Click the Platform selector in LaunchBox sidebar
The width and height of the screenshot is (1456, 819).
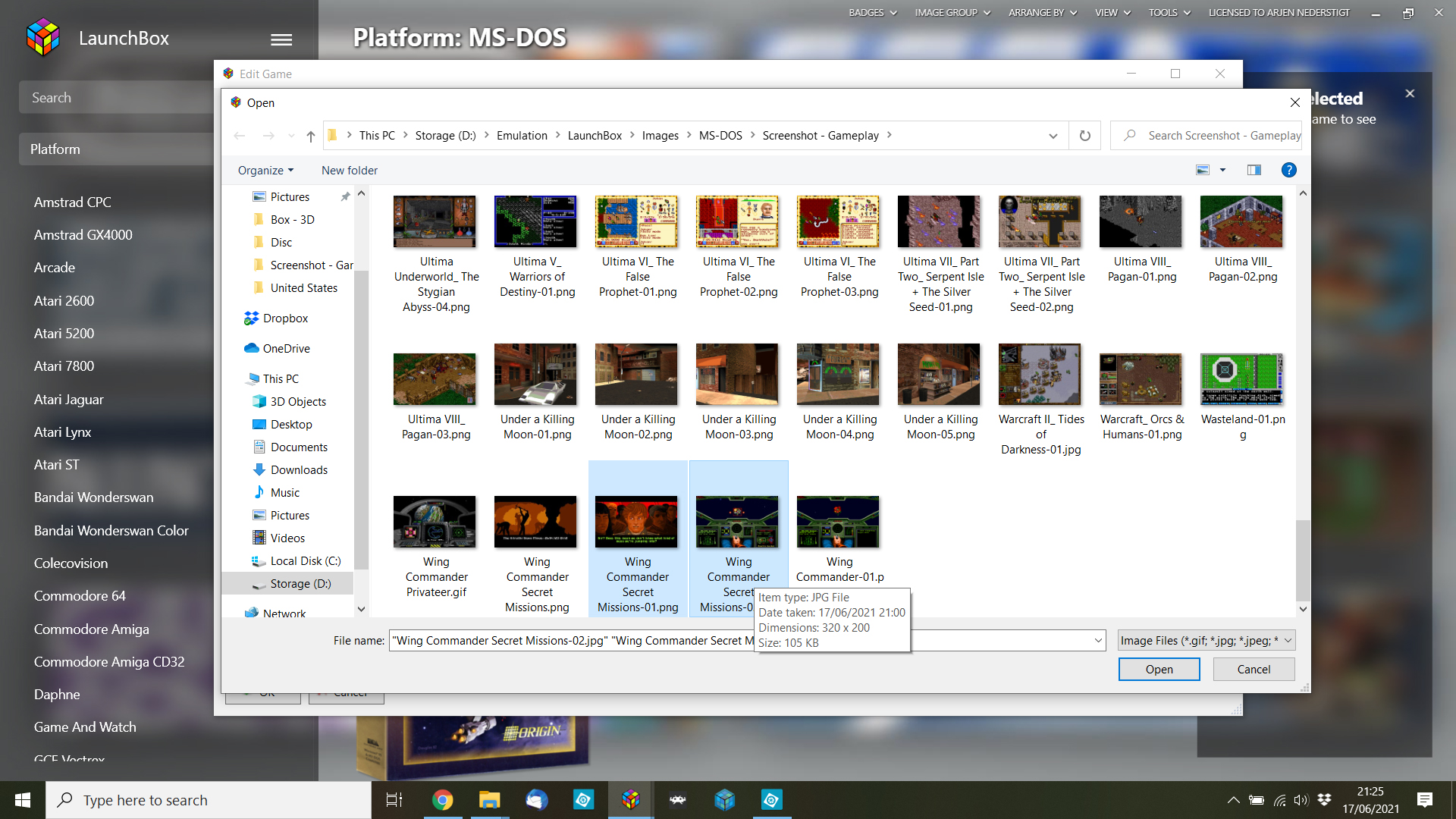(x=116, y=149)
